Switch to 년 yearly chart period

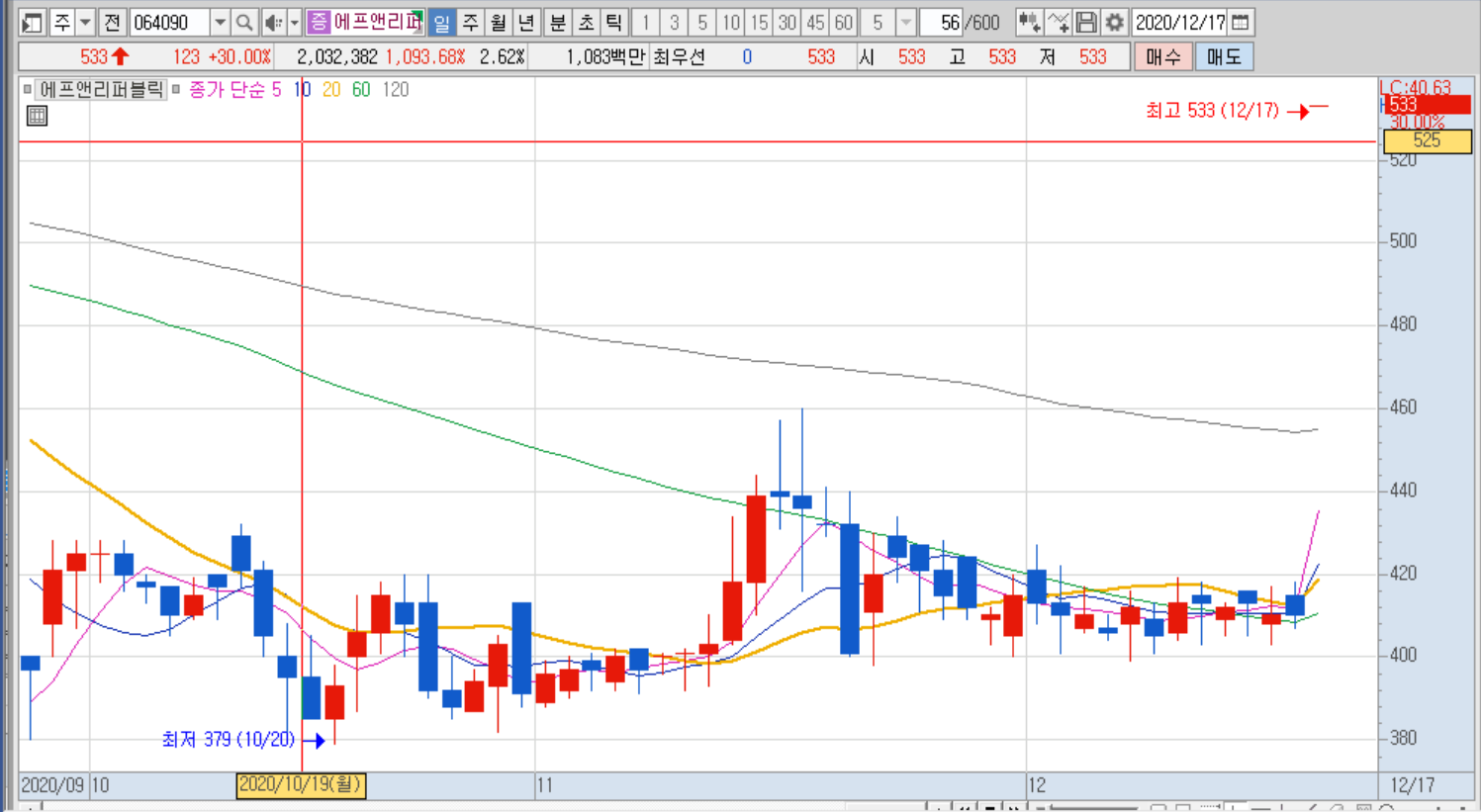point(526,22)
